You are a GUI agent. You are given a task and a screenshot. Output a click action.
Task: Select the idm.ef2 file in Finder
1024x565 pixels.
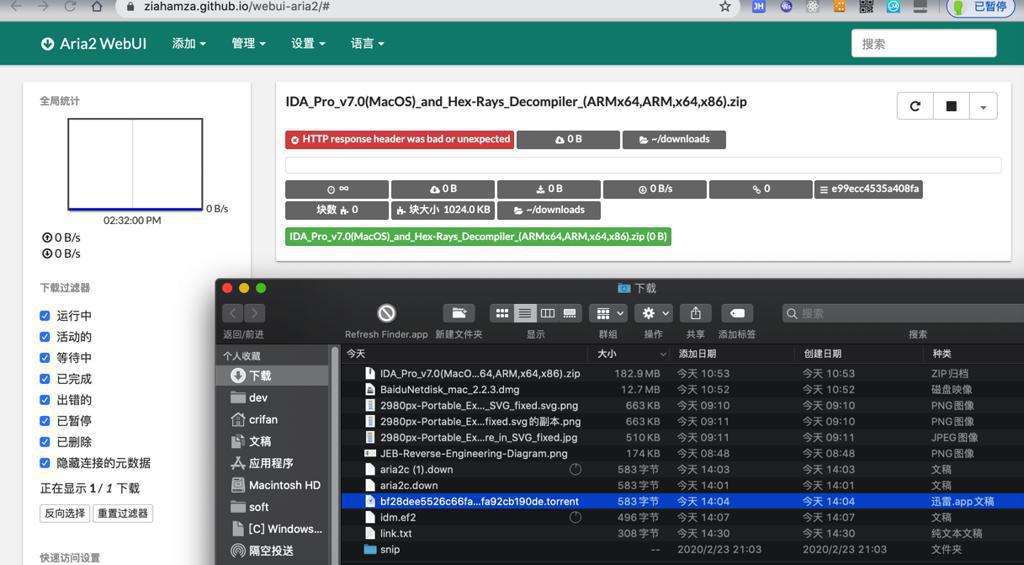tap(682, 517)
